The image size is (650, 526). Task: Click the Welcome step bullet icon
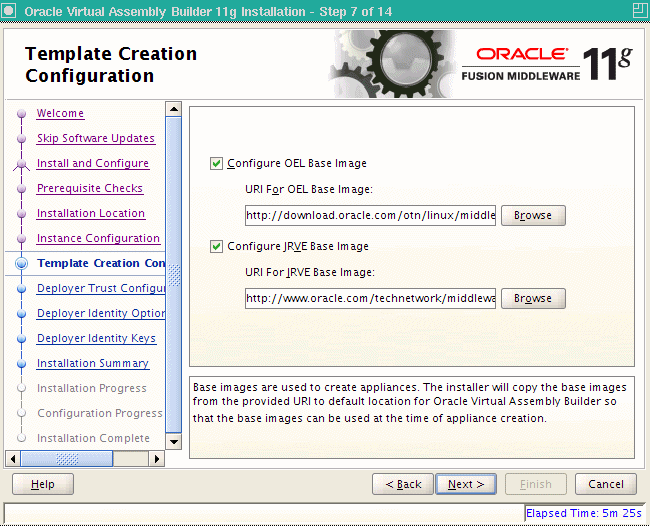(x=22, y=114)
